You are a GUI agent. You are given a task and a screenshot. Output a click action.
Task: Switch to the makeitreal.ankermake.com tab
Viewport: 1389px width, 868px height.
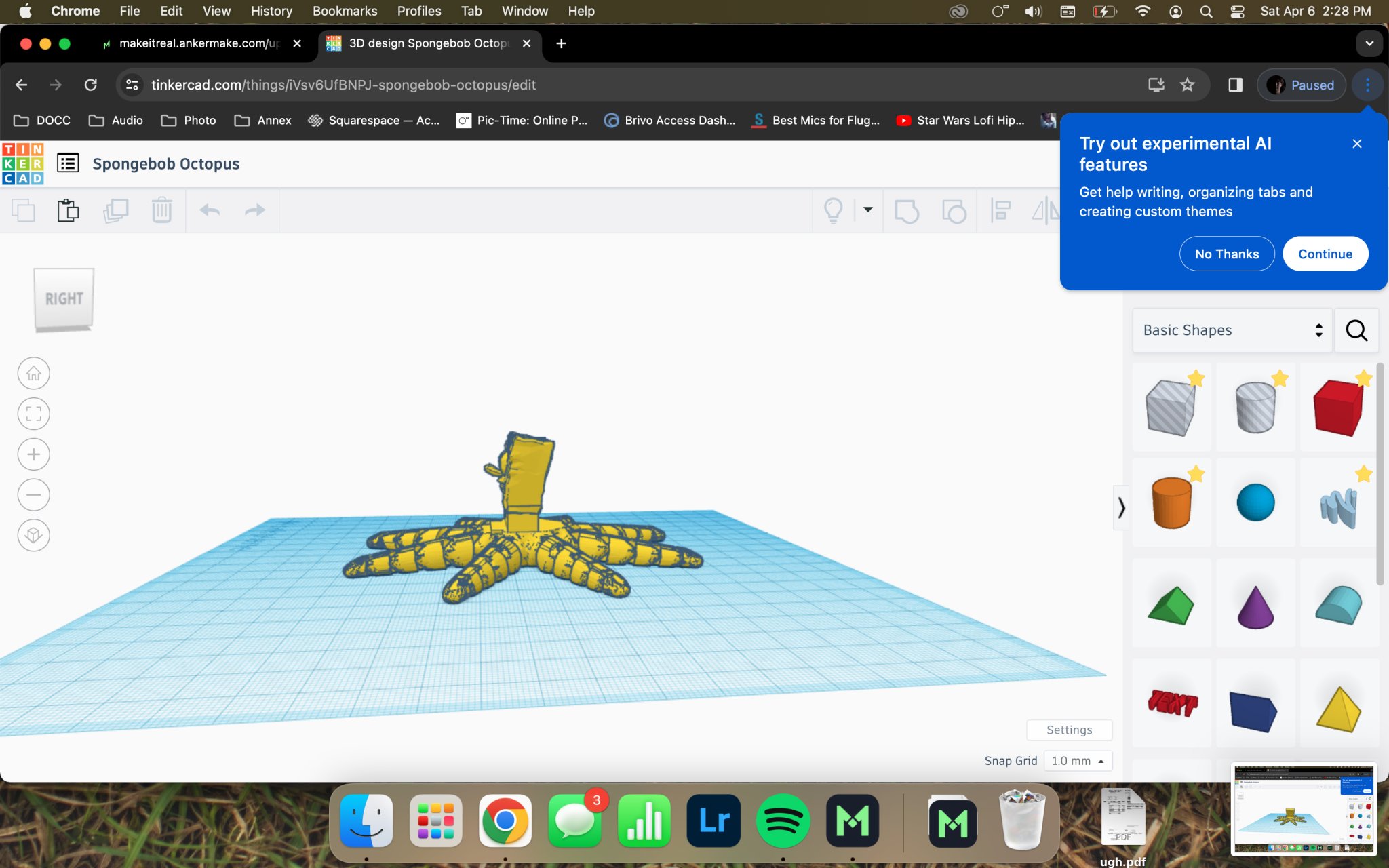point(198,43)
